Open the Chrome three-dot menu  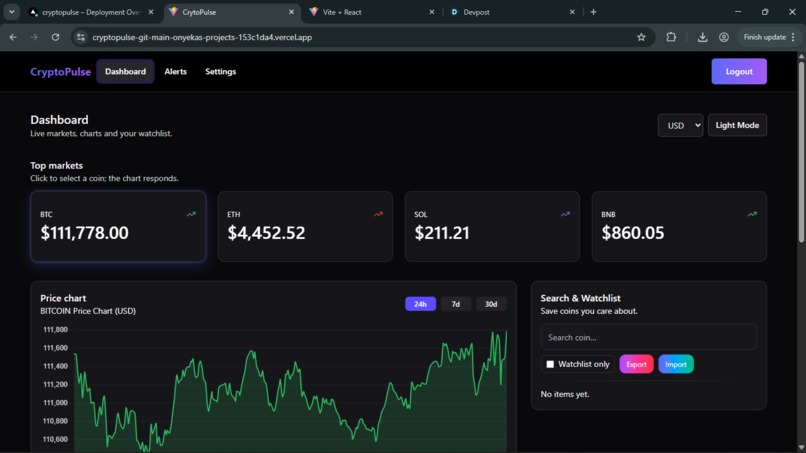point(794,37)
